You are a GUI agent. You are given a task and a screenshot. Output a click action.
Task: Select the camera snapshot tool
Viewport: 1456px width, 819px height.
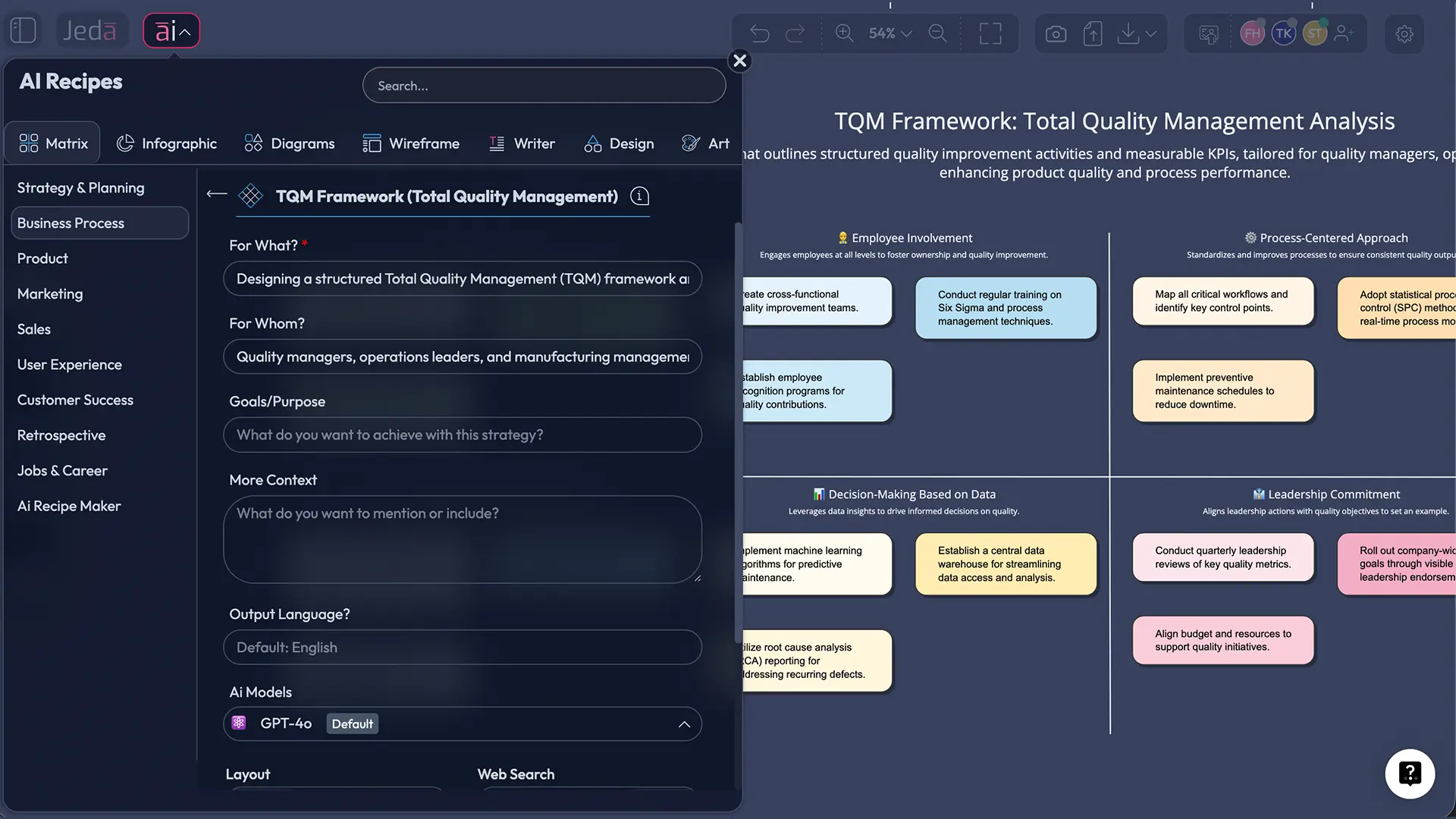1055,33
